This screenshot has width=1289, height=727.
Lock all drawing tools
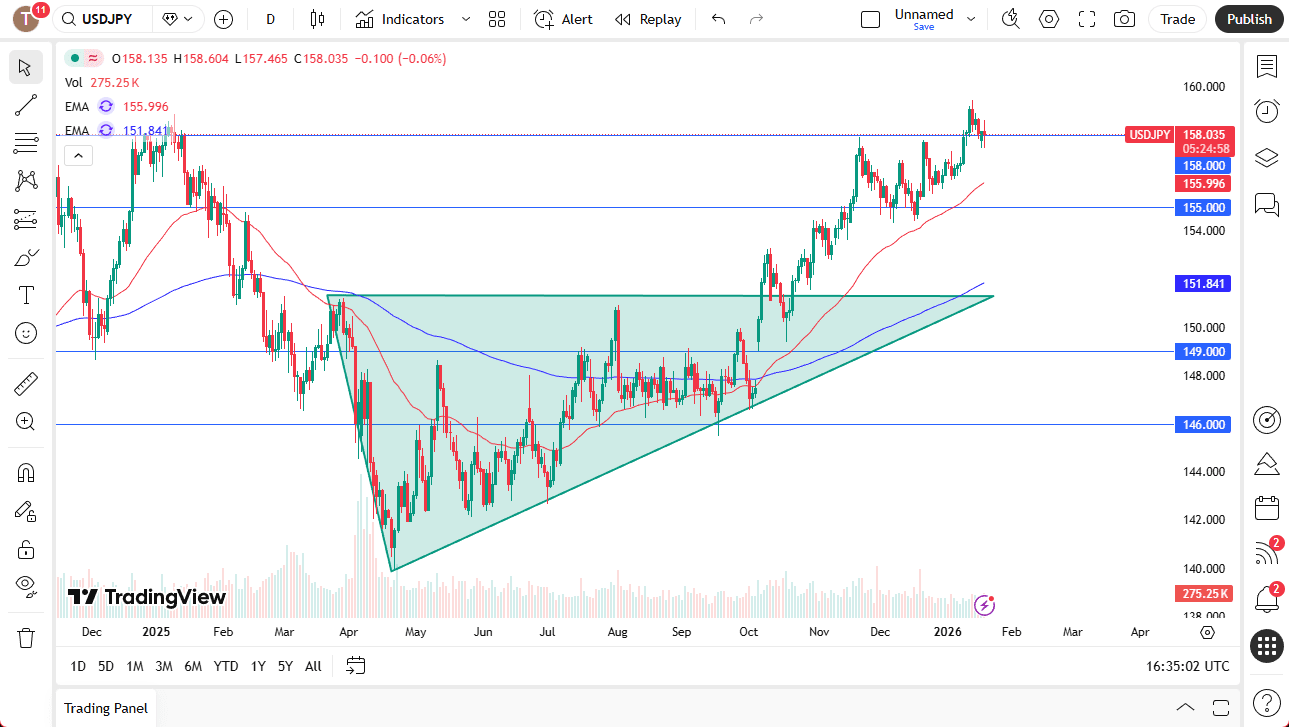click(26, 548)
